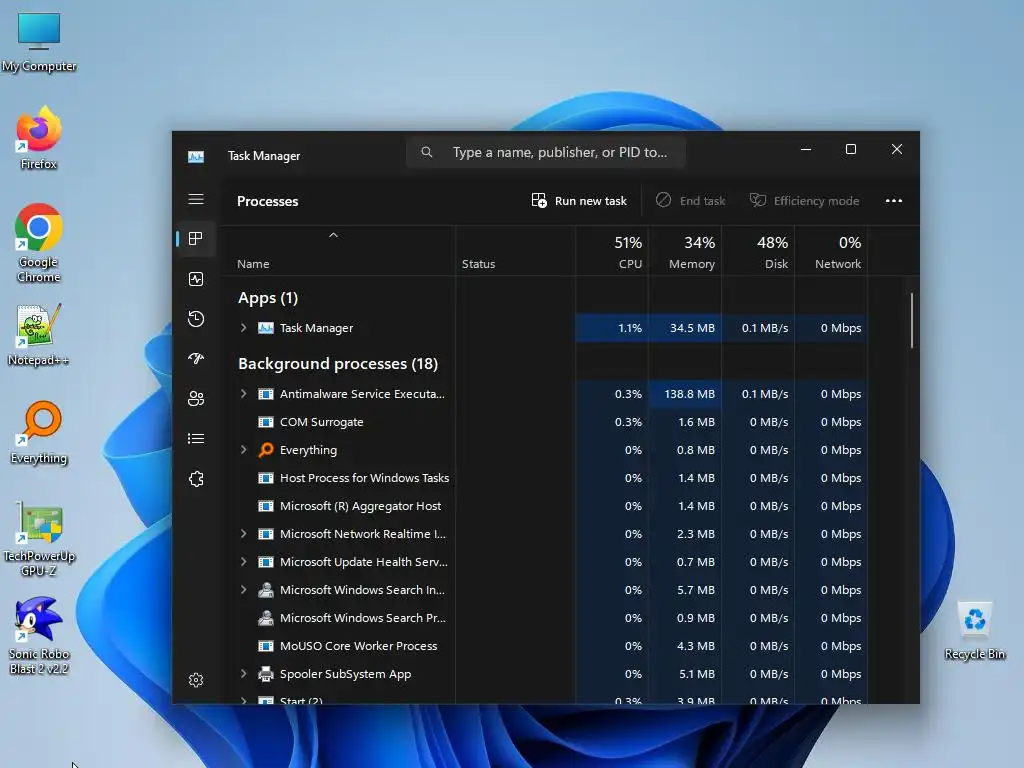Select the Firefox desktop shortcut
This screenshot has height=768, width=1024.
pos(39,138)
